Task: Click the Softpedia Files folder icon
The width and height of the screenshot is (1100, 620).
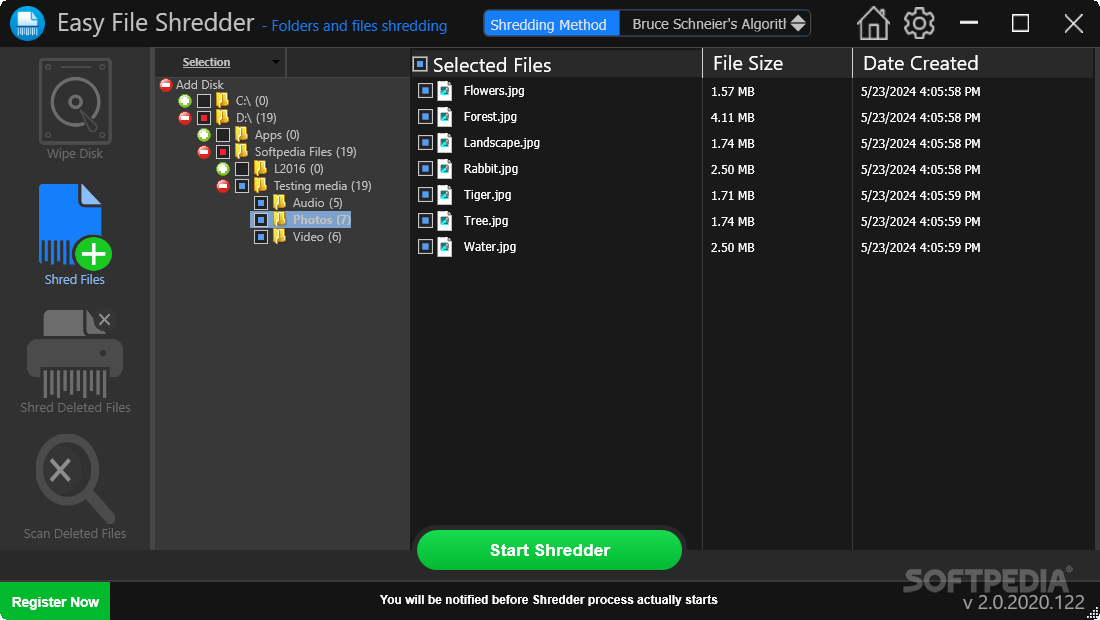Action: pyautogui.click(x=241, y=151)
